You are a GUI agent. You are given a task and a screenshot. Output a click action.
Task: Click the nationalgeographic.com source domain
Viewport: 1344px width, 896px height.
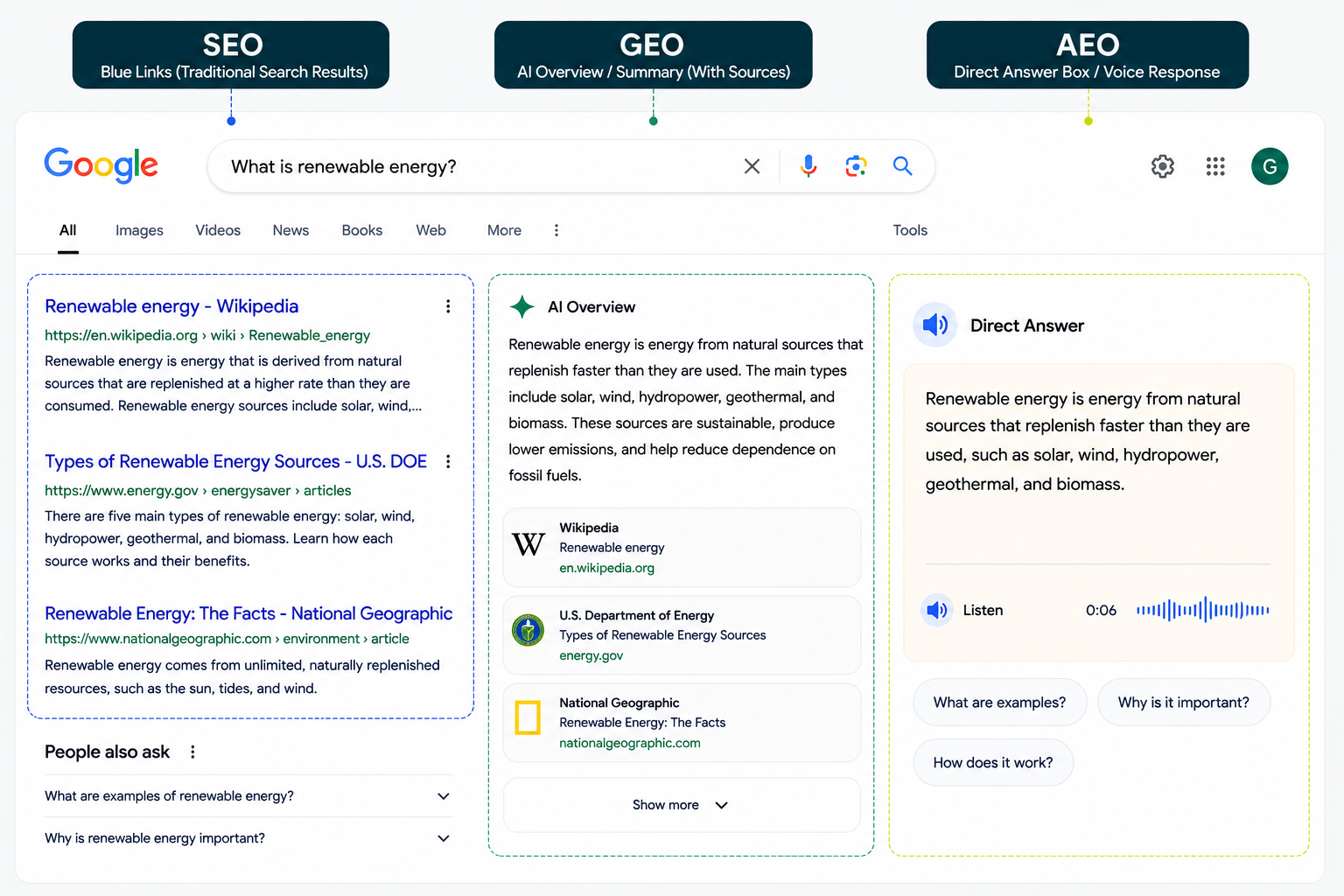[x=630, y=743]
